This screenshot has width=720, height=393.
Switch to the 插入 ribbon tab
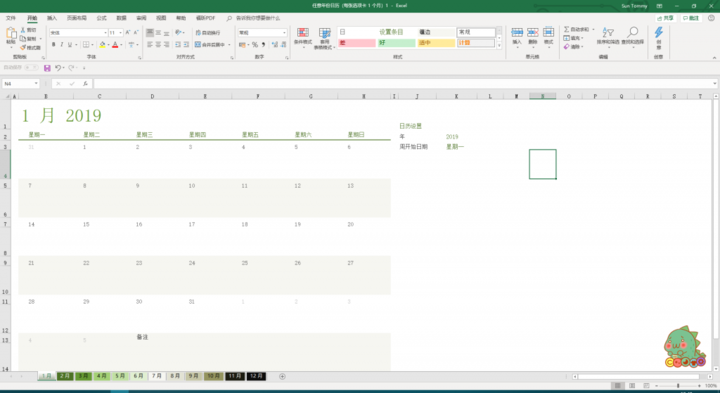pyautogui.click(x=52, y=18)
